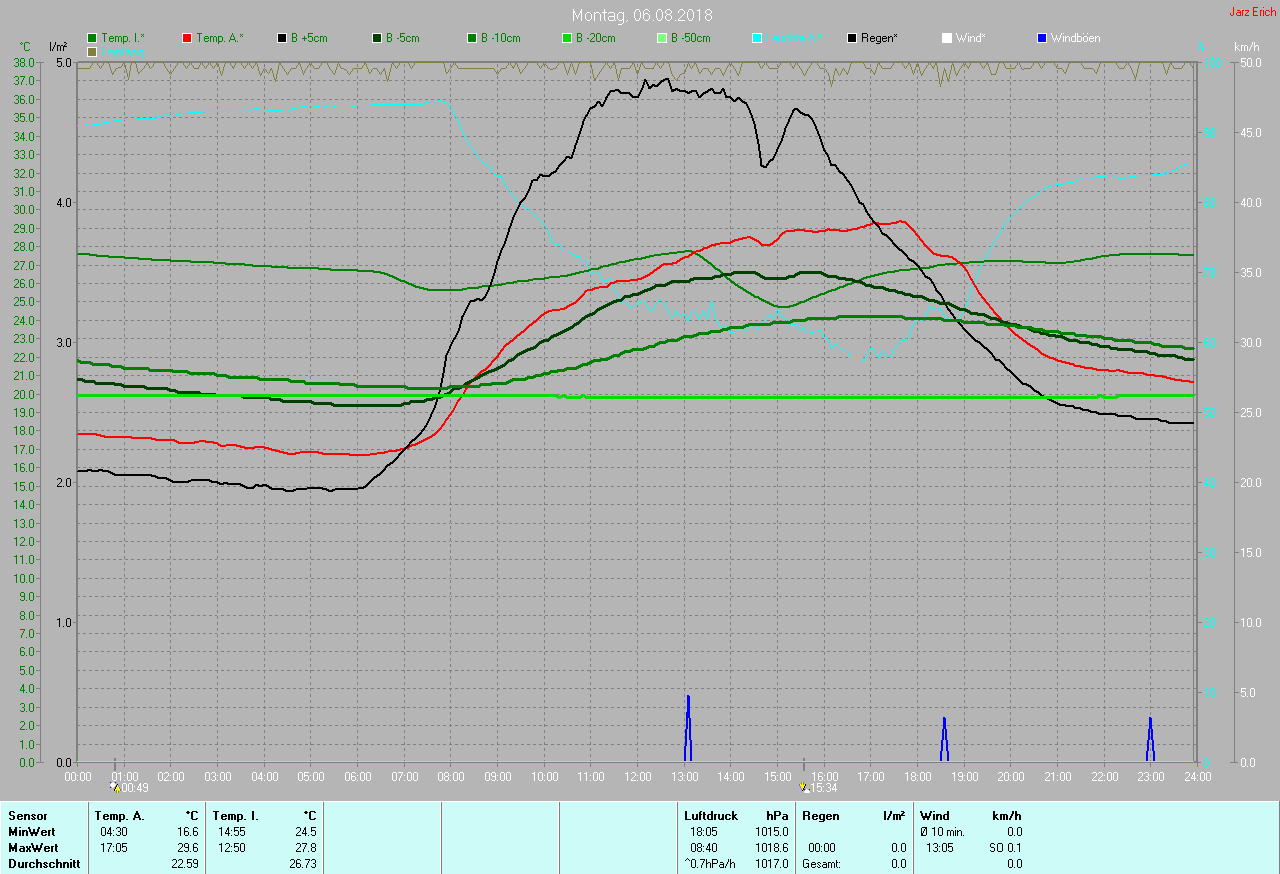Click the blue Windböen legend square
The image size is (1280, 874).
click(1042, 38)
